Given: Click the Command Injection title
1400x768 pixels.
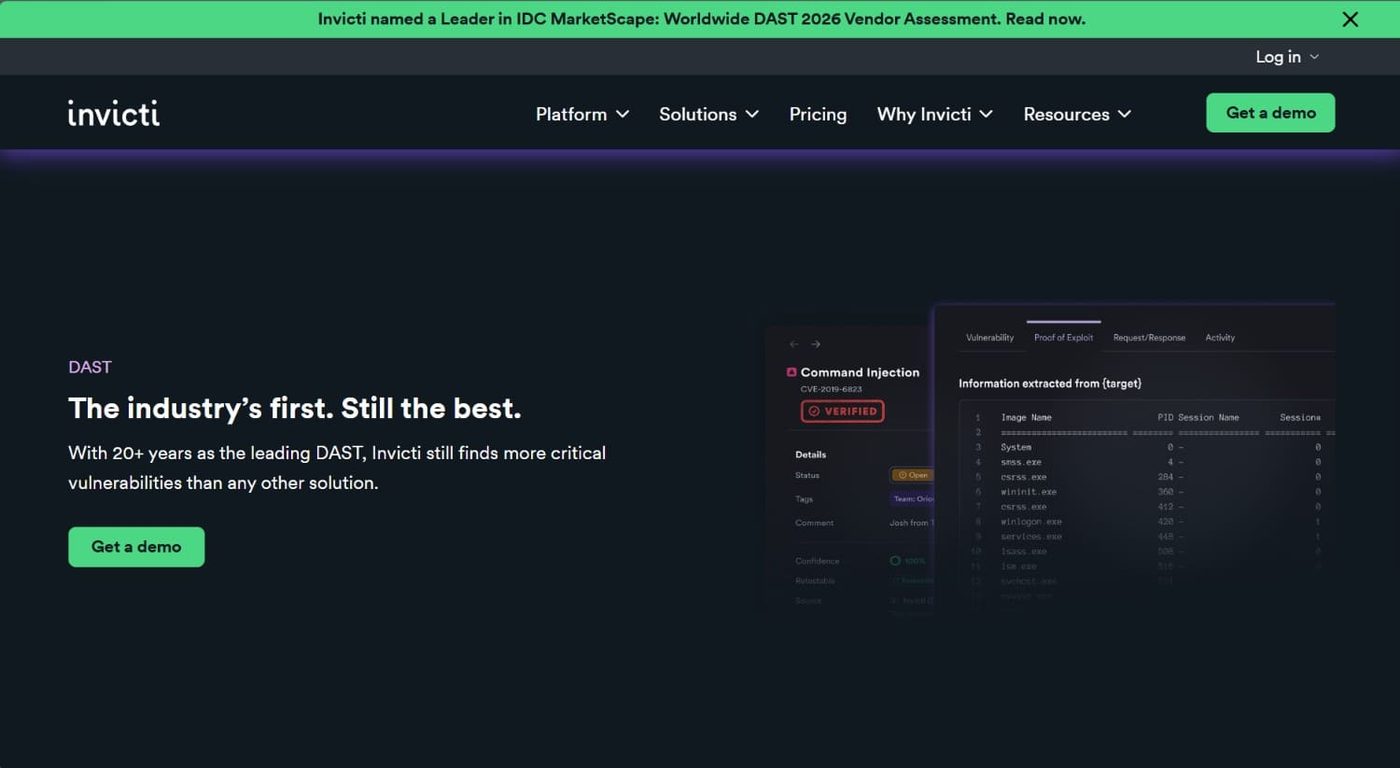Looking at the screenshot, I should point(860,372).
